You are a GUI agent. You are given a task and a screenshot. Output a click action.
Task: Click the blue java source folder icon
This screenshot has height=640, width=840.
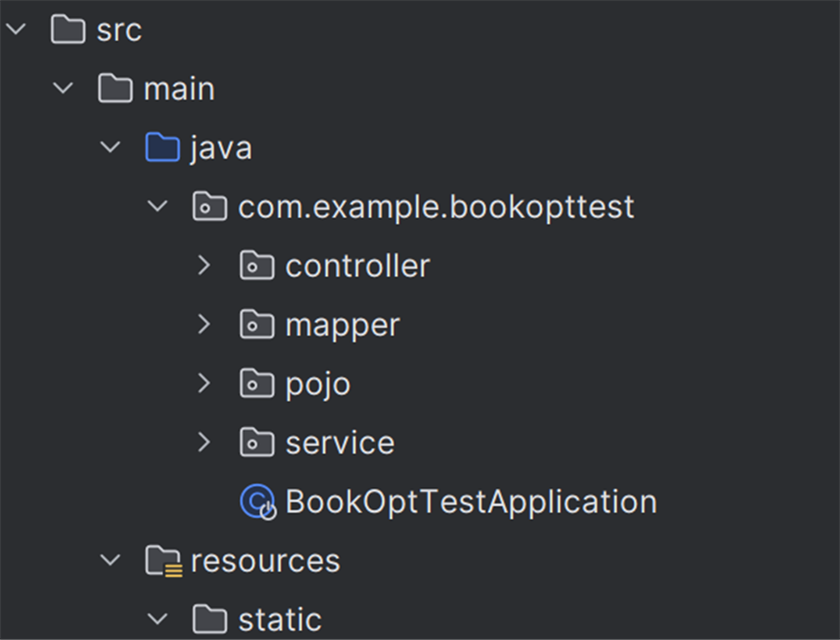pos(162,147)
